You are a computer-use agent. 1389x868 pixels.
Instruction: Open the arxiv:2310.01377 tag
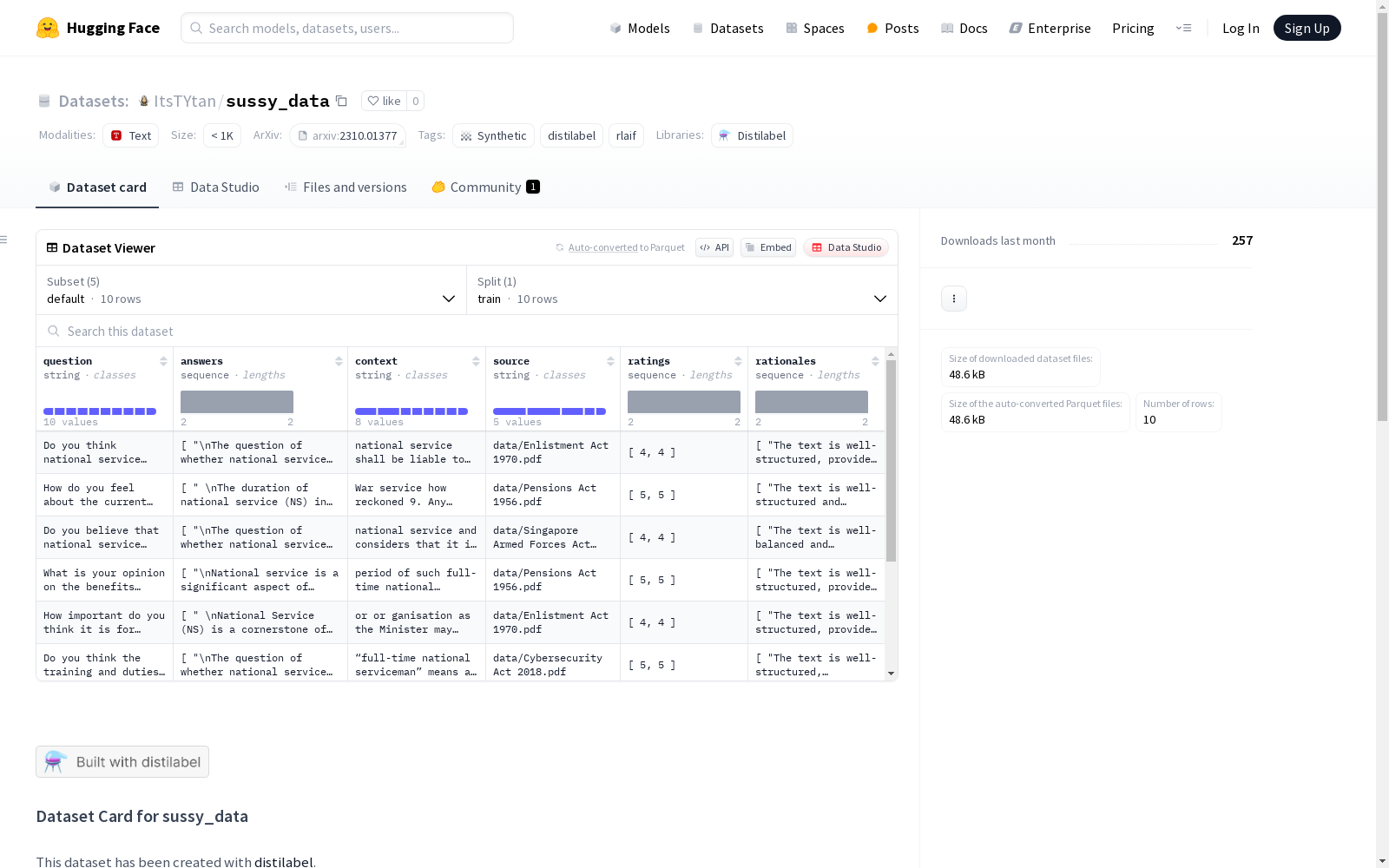coord(347,135)
